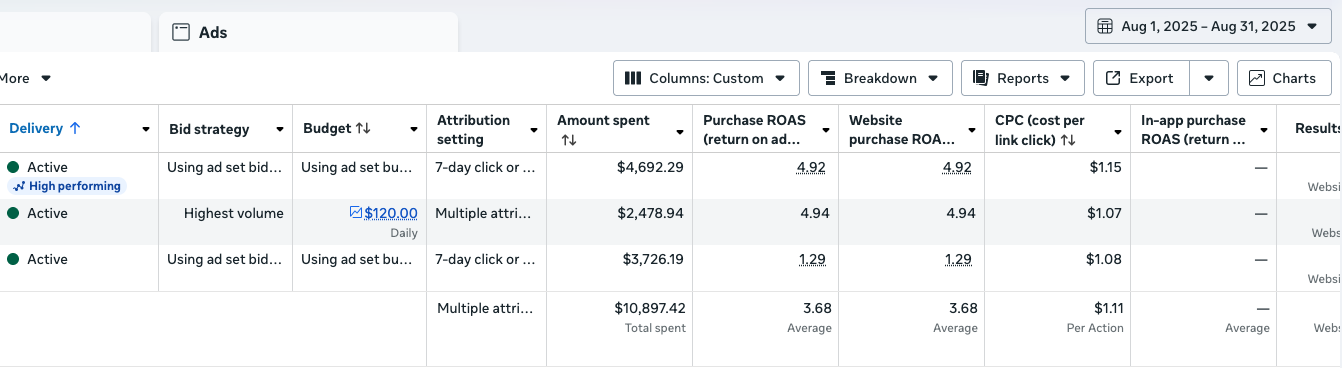Edit the $120.00 daily budget link
The image size is (1342, 368).
coord(391,213)
